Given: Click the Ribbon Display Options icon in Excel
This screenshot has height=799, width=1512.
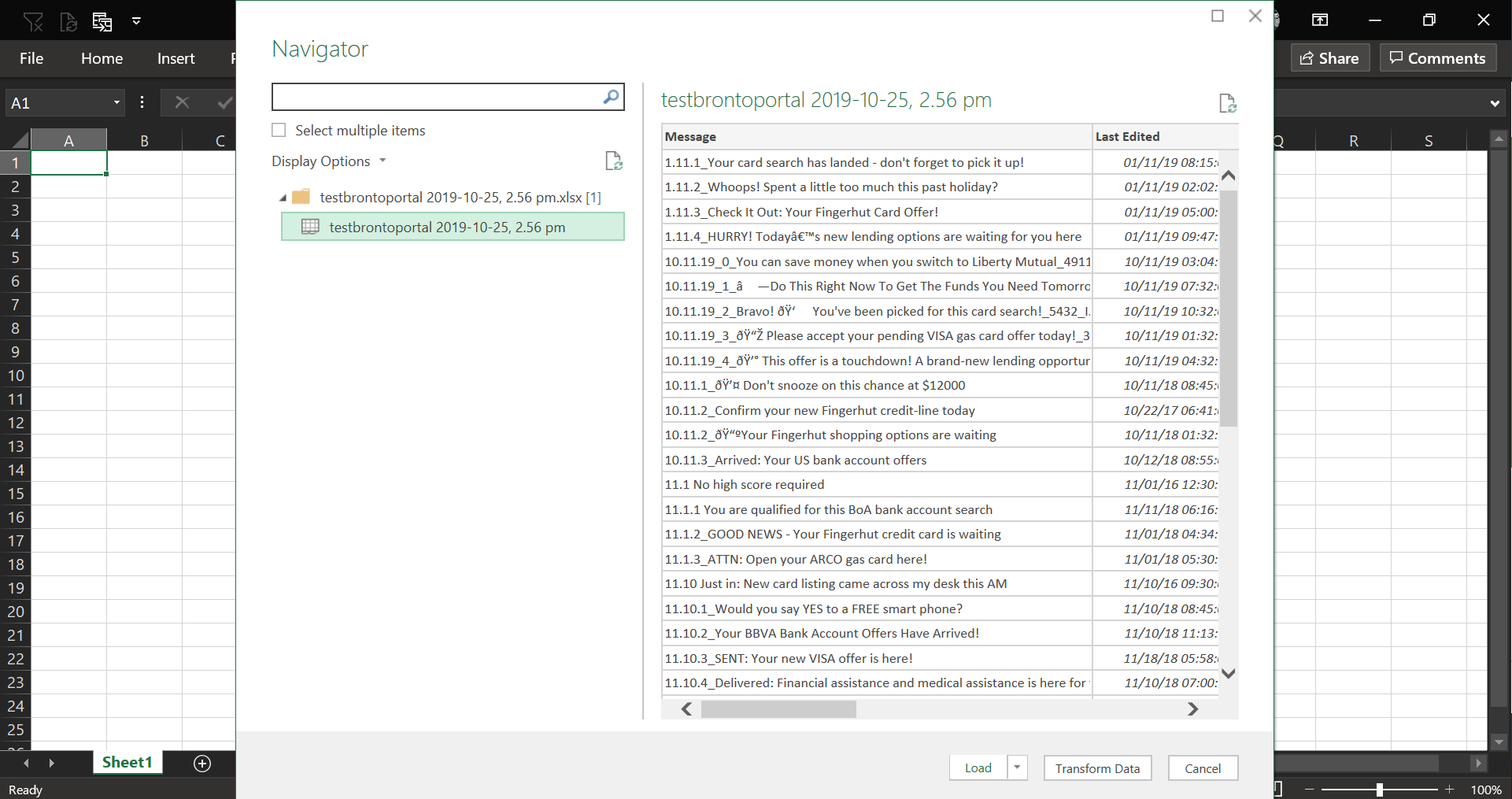Looking at the screenshot, I should click(x=1320, y=20).
